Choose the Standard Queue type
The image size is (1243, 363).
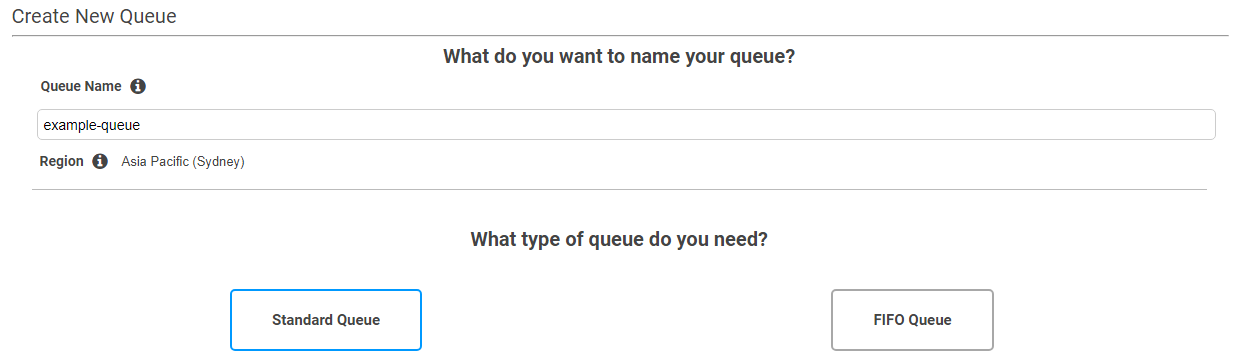click(326, 320)
